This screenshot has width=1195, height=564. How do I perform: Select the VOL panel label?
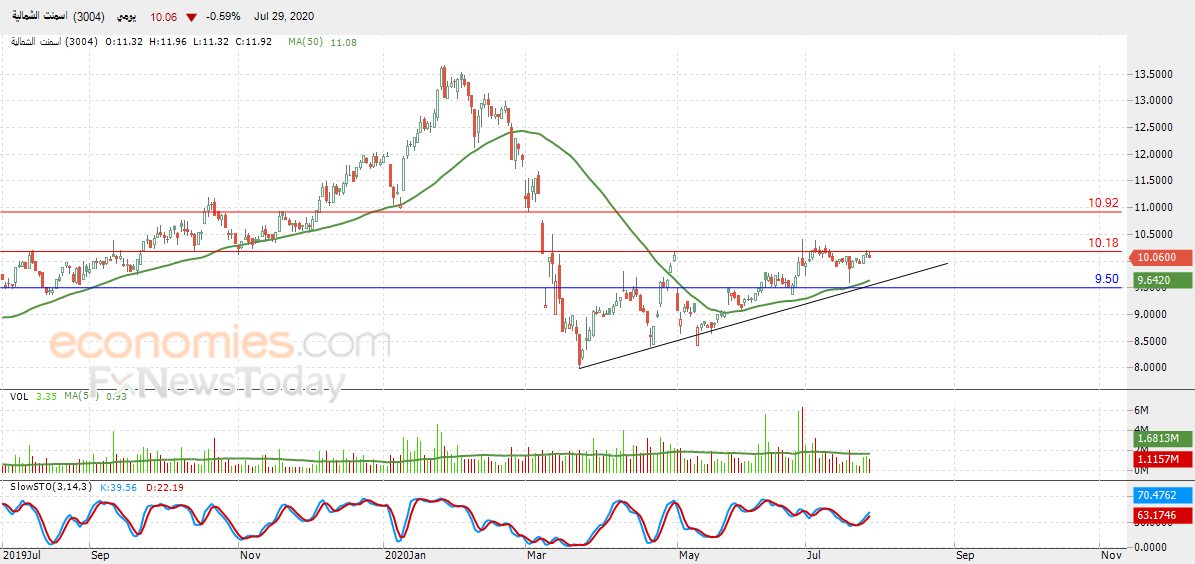[20, 397]
